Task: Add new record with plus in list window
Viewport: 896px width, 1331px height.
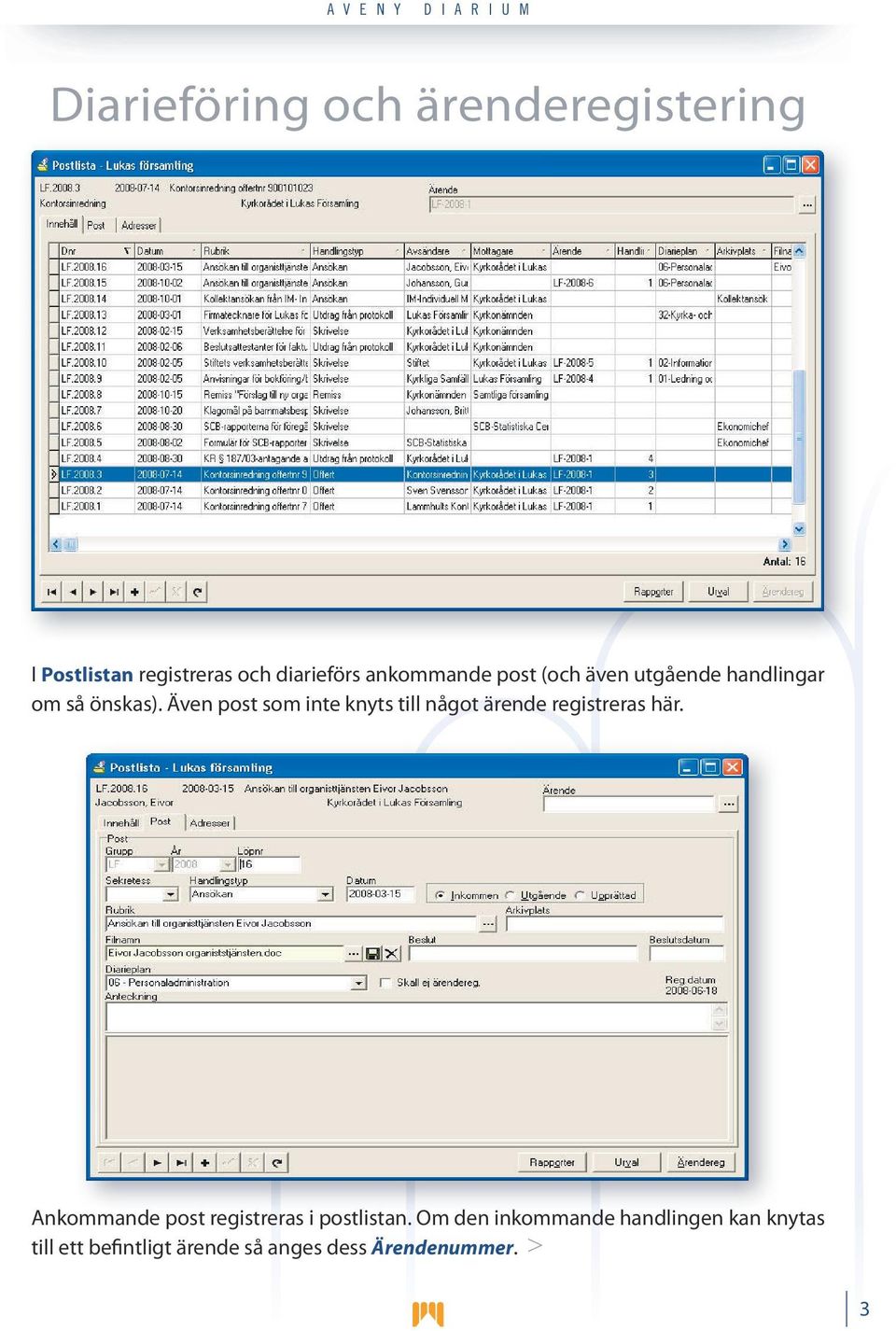Action: [134, 592]
